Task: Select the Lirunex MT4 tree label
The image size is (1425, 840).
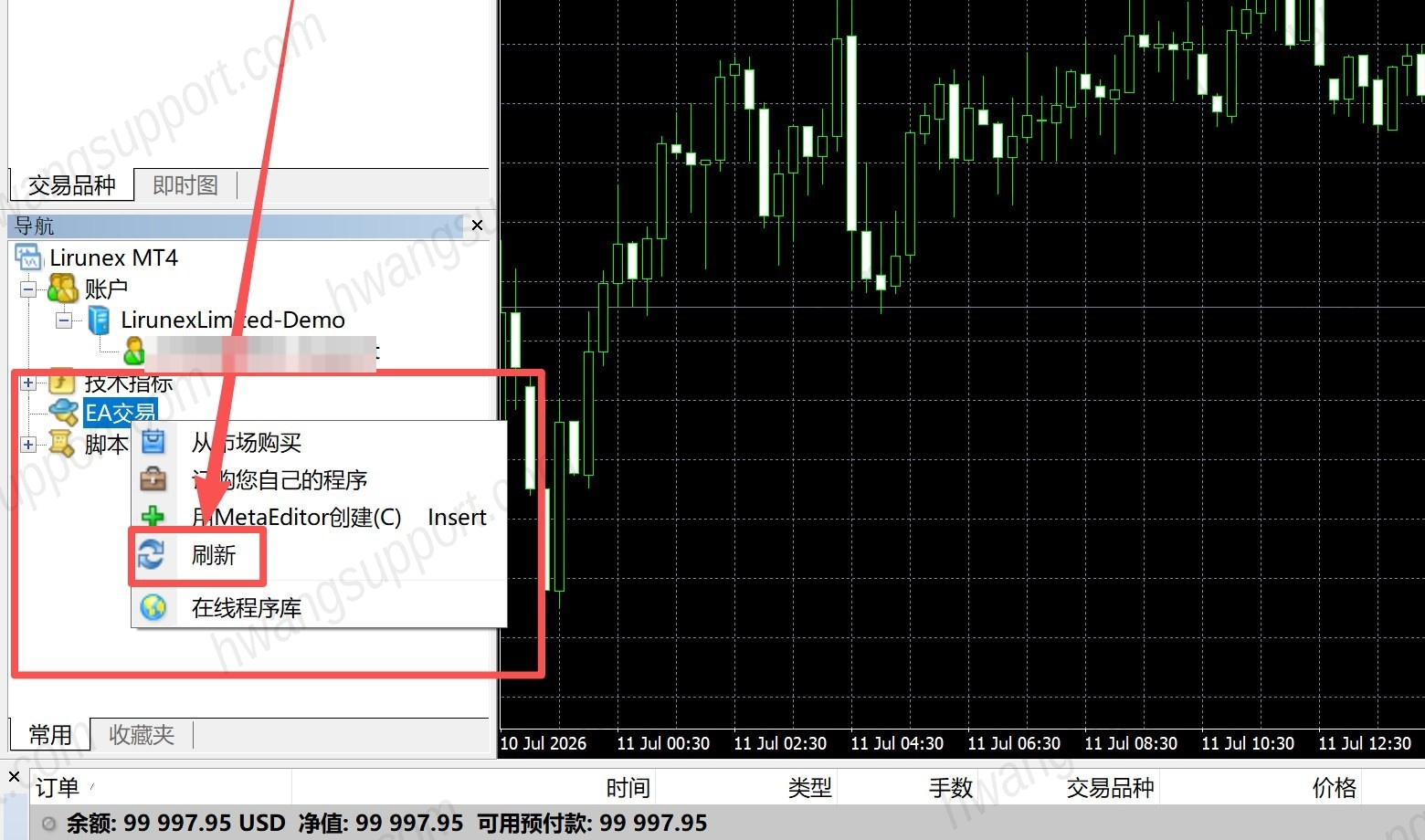Action: point(113,257)
